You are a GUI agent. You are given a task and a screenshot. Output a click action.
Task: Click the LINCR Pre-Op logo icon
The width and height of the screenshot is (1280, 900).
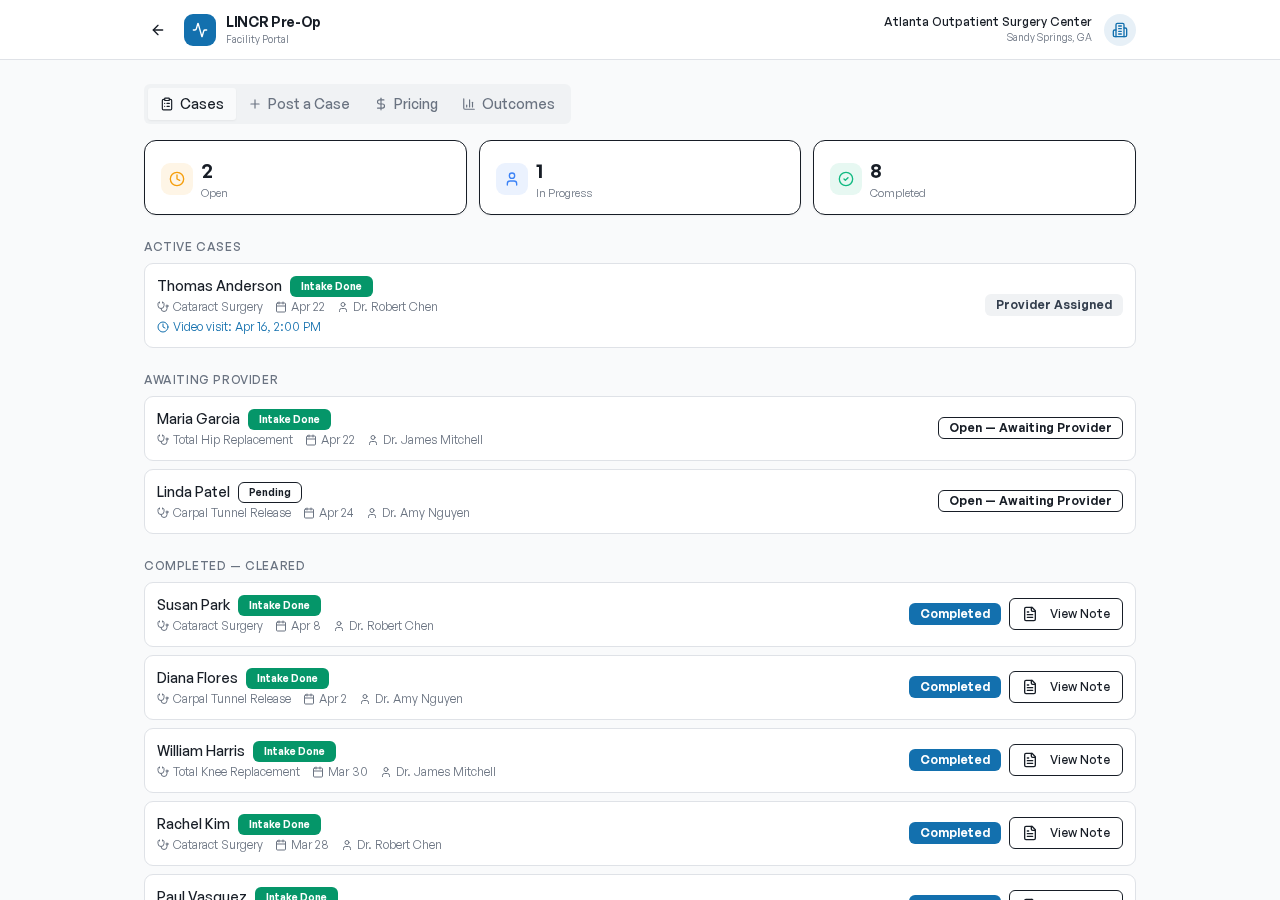click(x=200, y=30)
